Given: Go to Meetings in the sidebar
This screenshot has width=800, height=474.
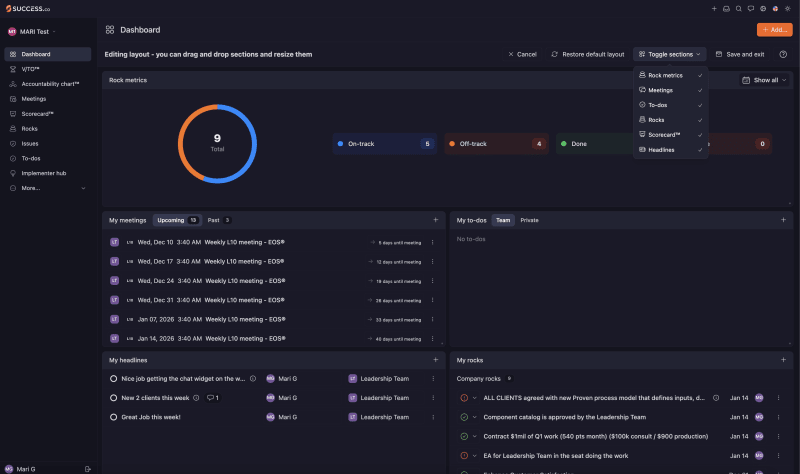Looking at the screenshot, I should pos(47,98).
